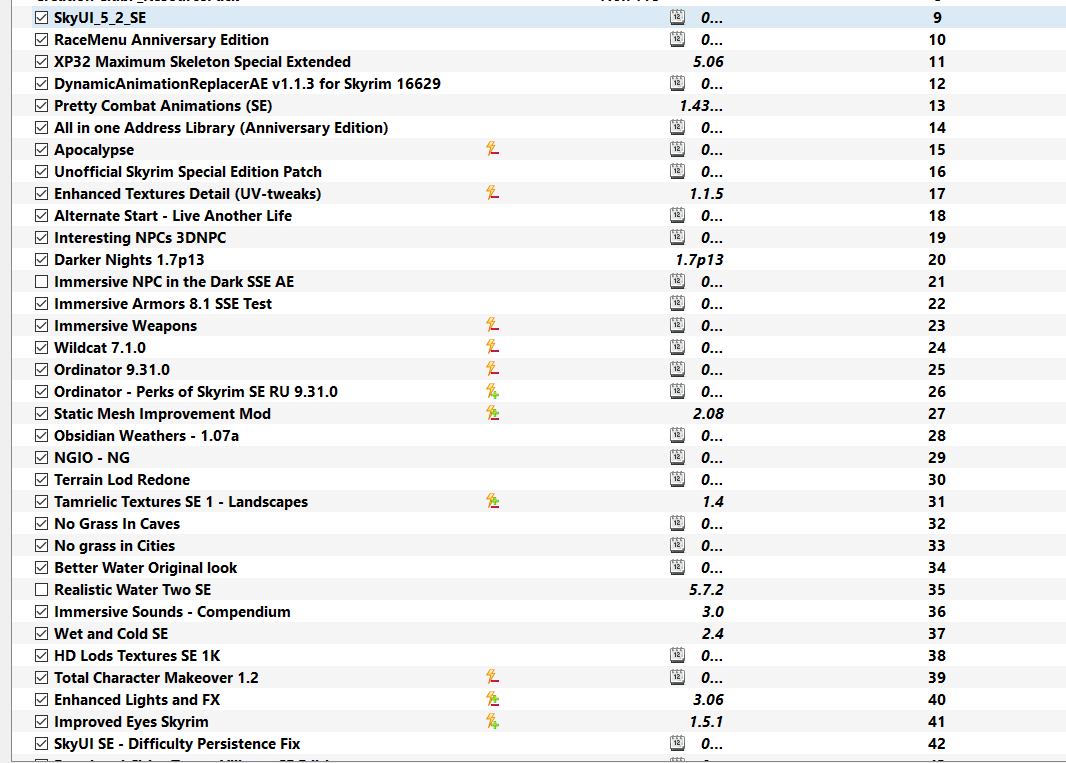Click the conflict flag for Enhanced Textures Detail
The width and height of the screenshot is (1066, 763).
coord(493,193)
